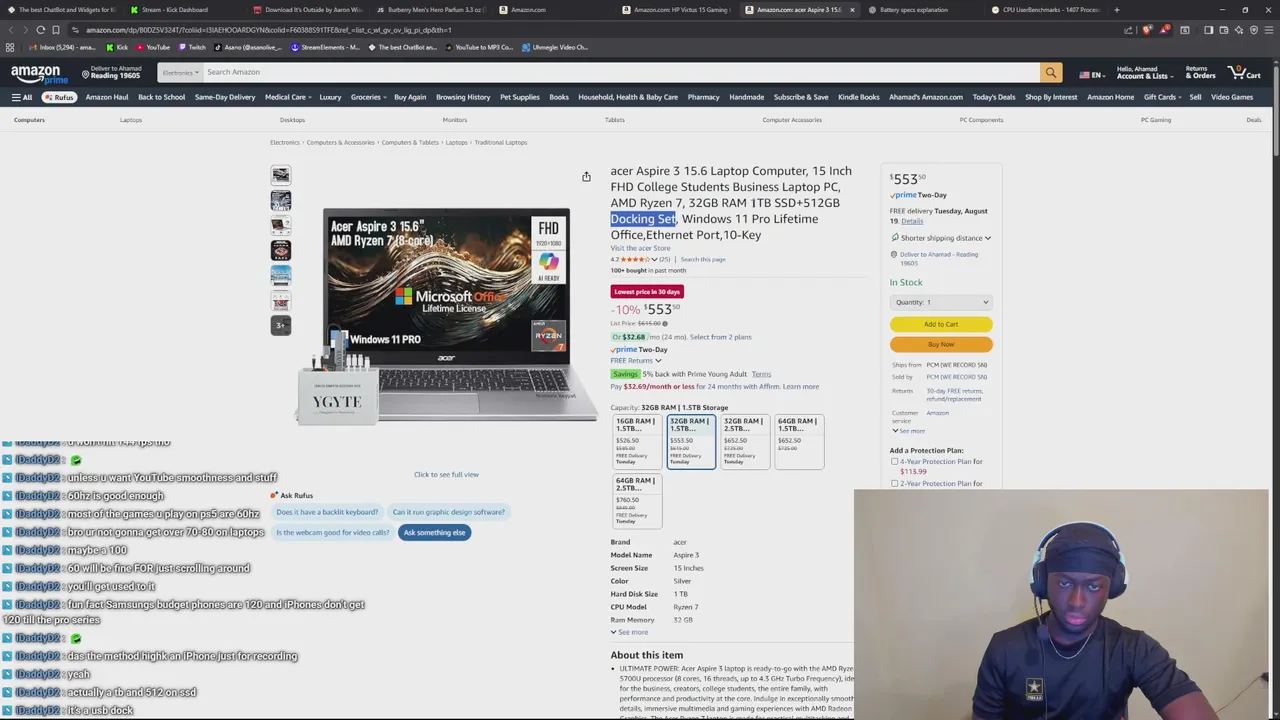Open the Laptops category menu item

pyautogui.click(x=131, y=120)
